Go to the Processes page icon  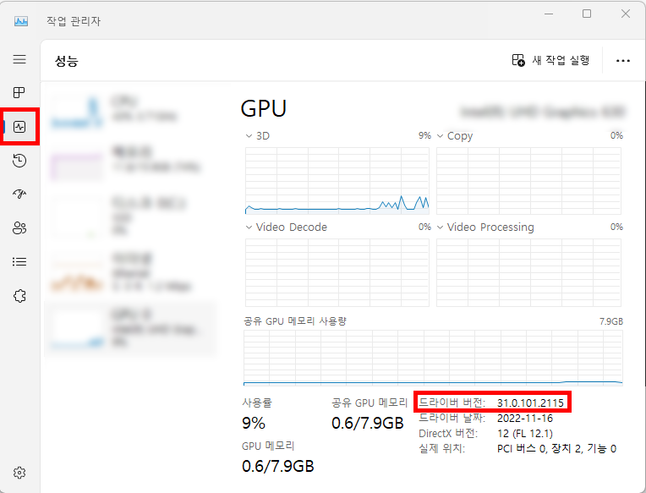[x=19, y=92]
